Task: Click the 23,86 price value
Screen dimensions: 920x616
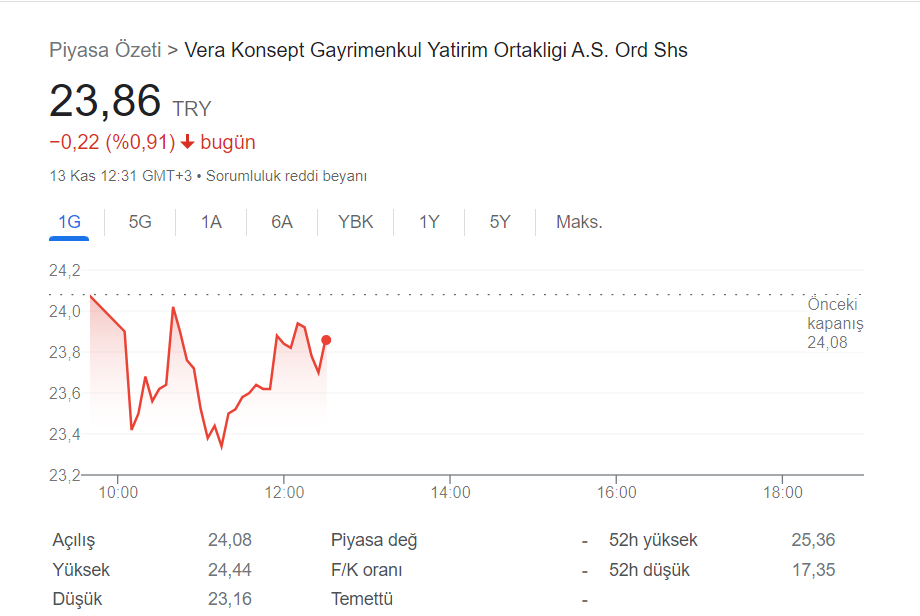Action: pos(105,100)
